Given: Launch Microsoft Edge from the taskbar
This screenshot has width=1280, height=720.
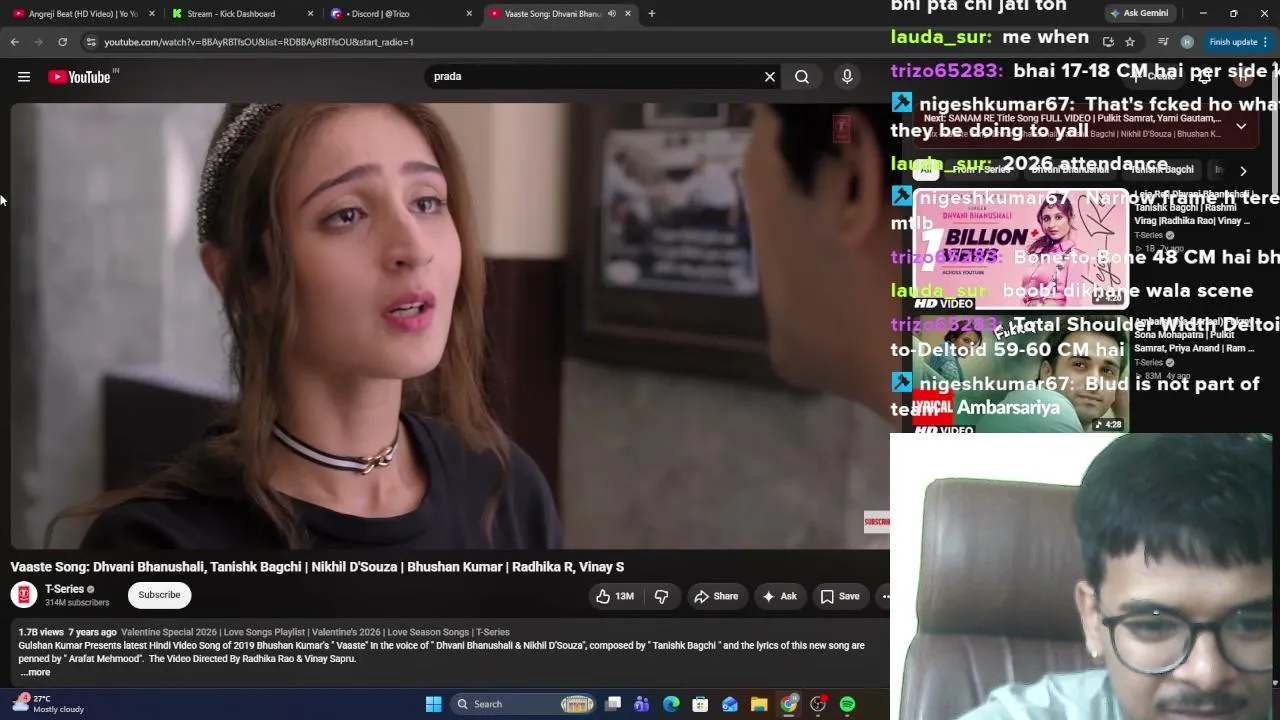Looking at the screenshot, I should tap(671, 704).
